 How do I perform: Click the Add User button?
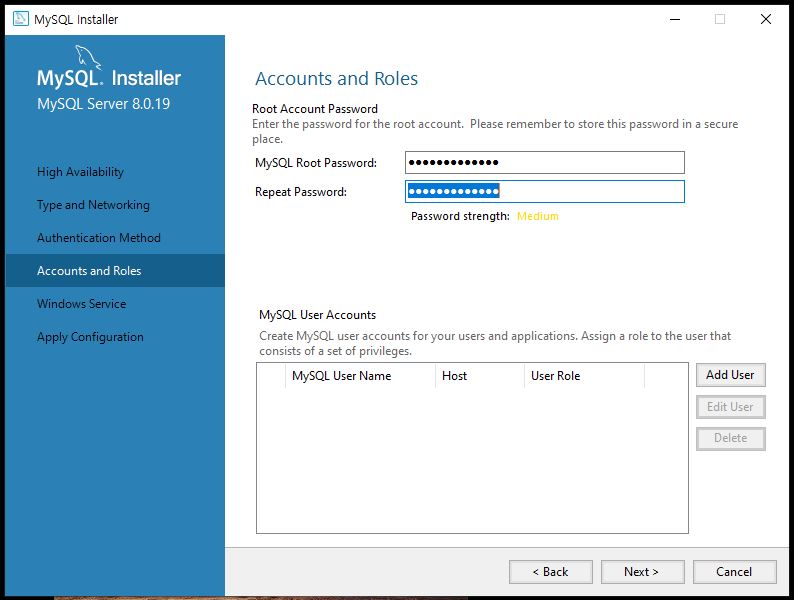click(730, 375)
